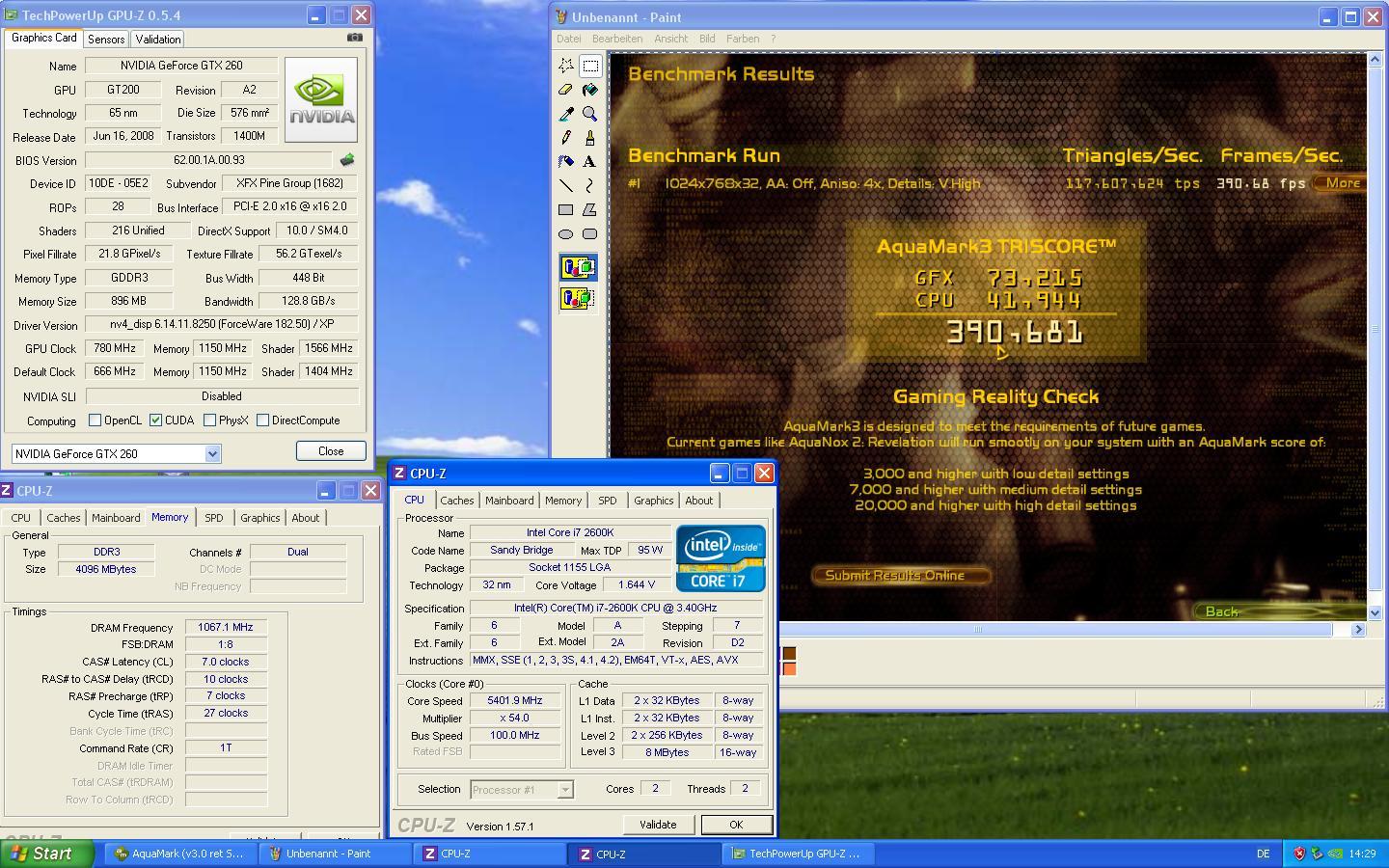The image size is (1389, 868).
Task: Click the NVIDIA vendor logo in GPU-Z
Action: (321, 99)
